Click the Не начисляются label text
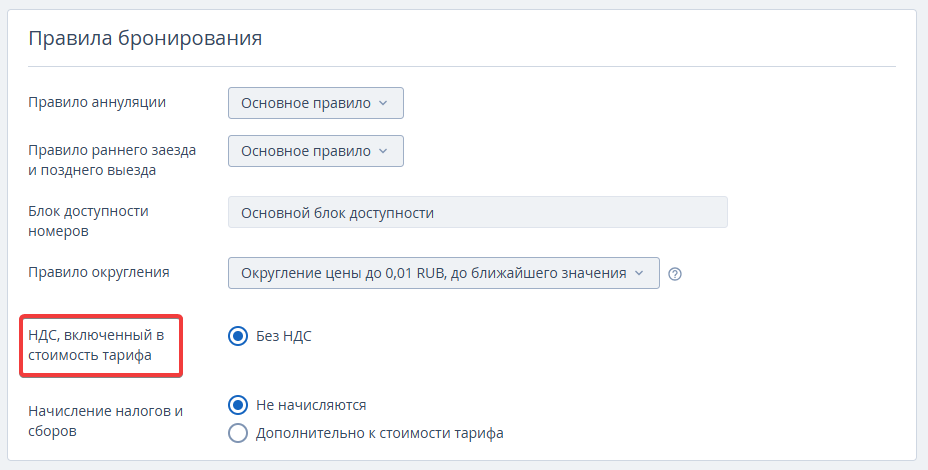Screen dimensions: 928x470 tap(311, 405)
